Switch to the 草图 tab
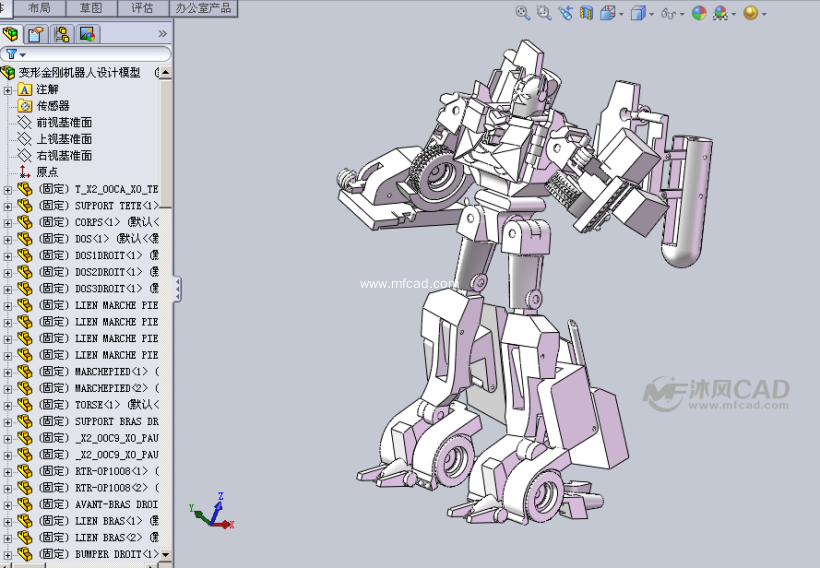This screenshot has height=568, width=820. [x=89, y=8]
